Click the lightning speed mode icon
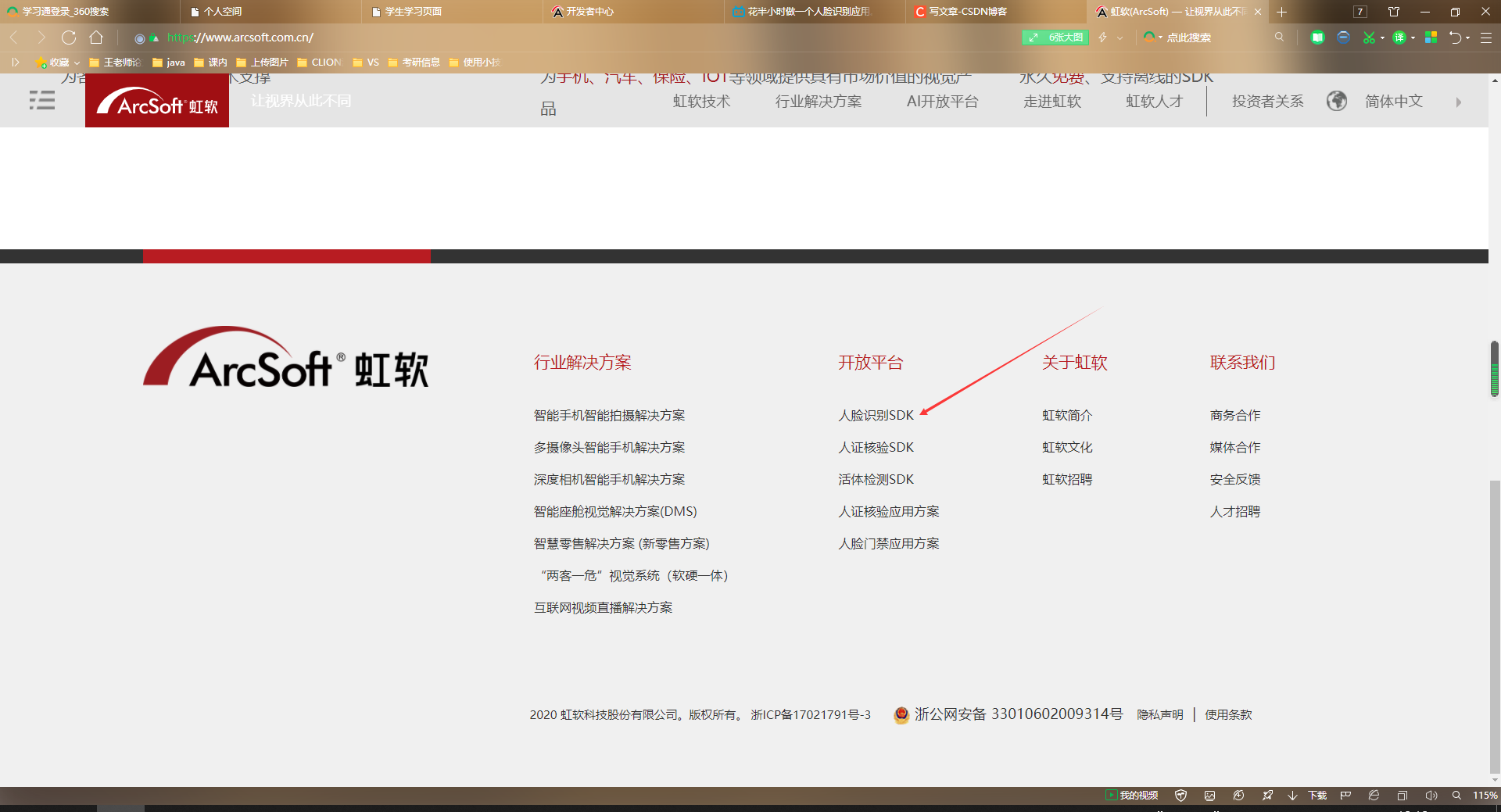 click(x=1102, y=38)
